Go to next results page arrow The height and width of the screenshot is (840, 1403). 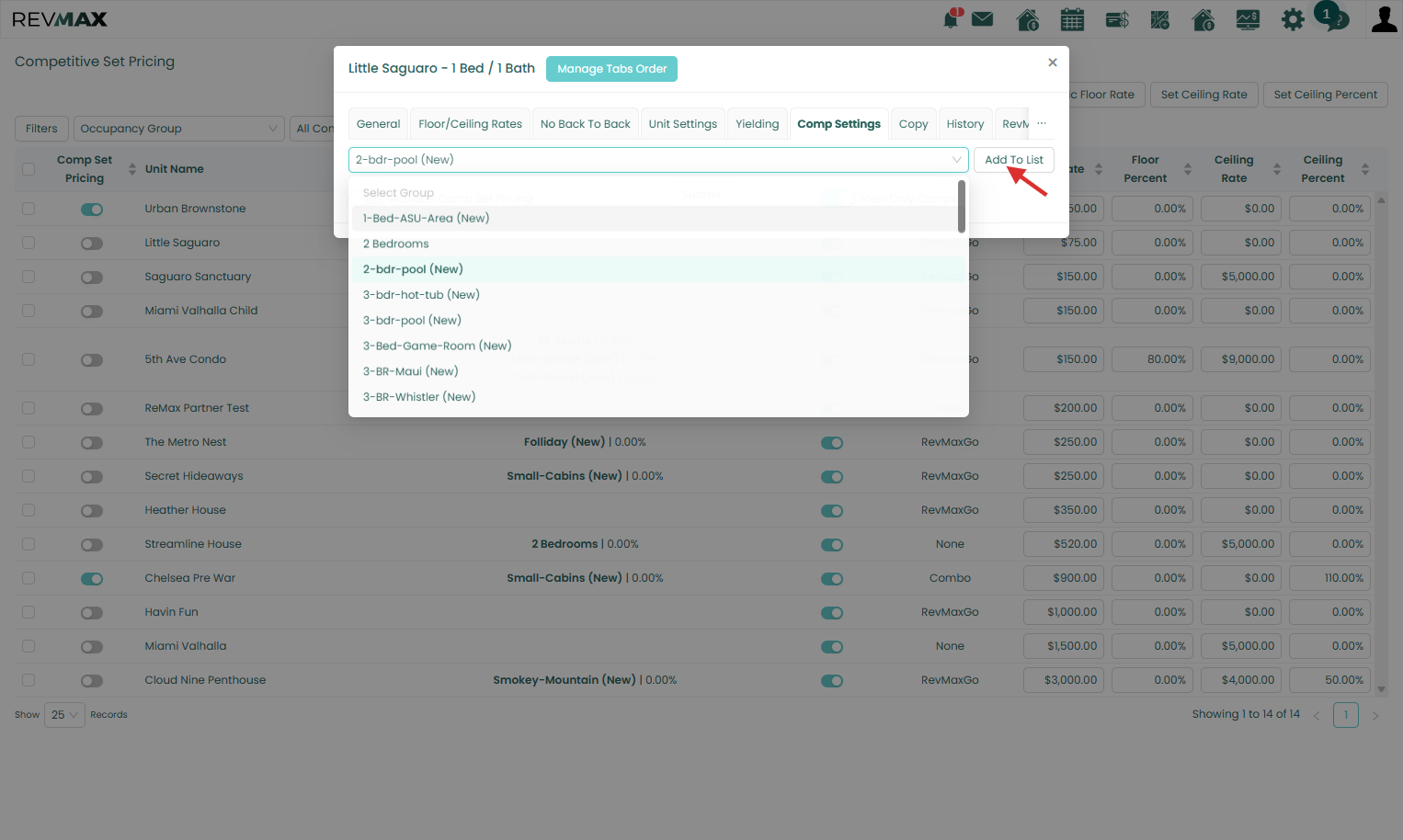click(1375, 715)
